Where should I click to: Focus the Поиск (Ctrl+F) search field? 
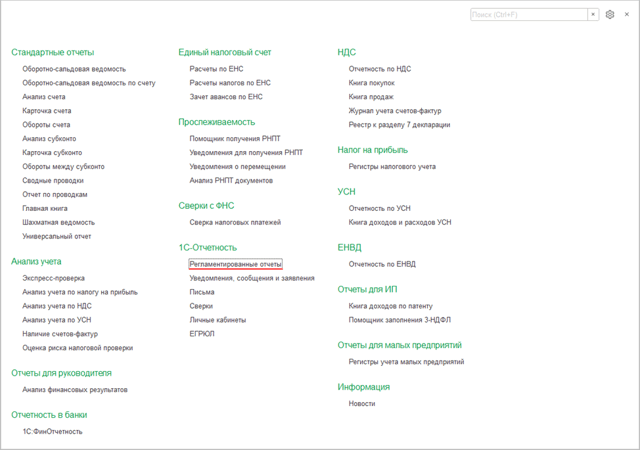click(x=529, y=15)
